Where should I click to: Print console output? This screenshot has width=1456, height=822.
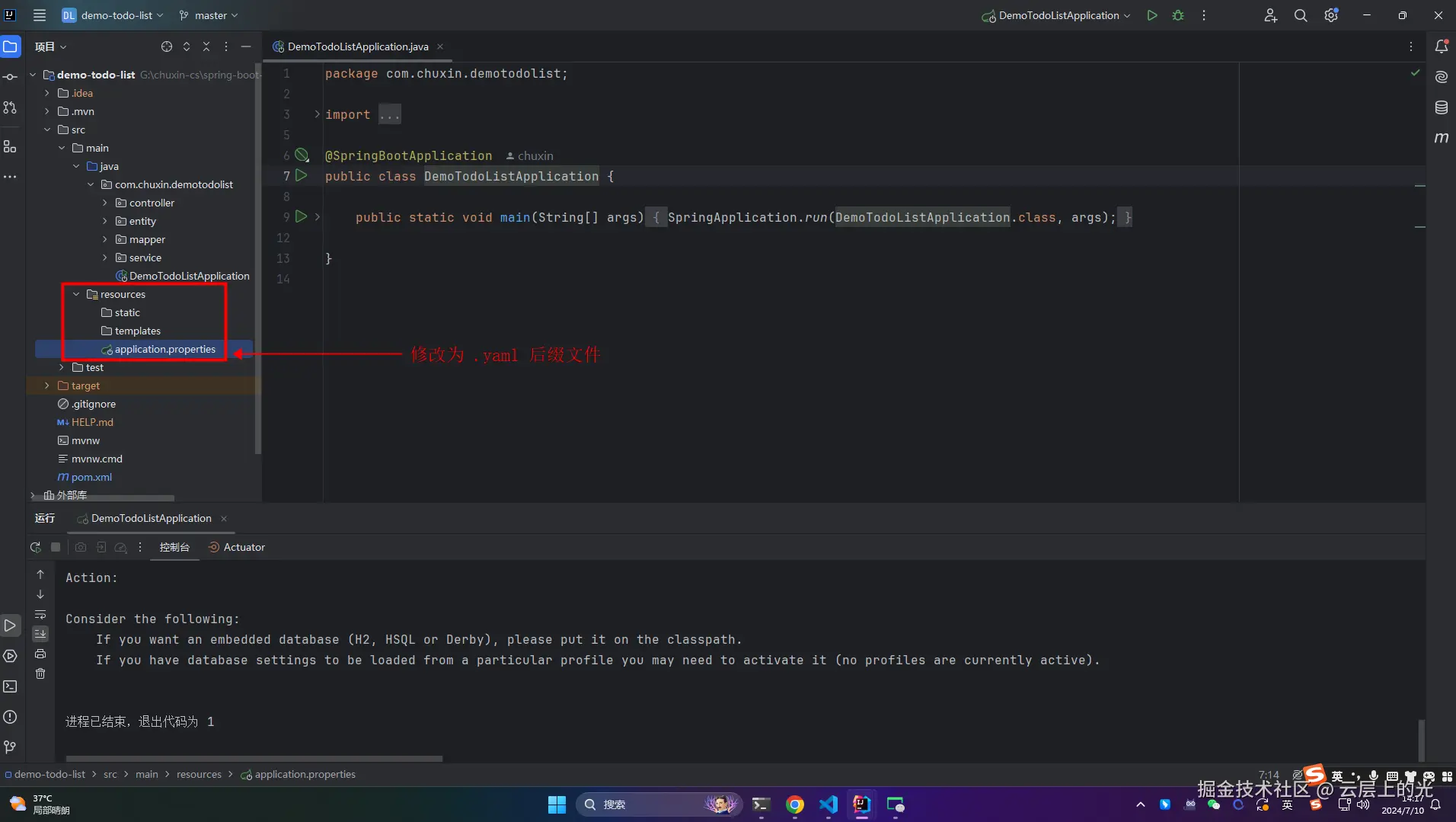point(40,654)
